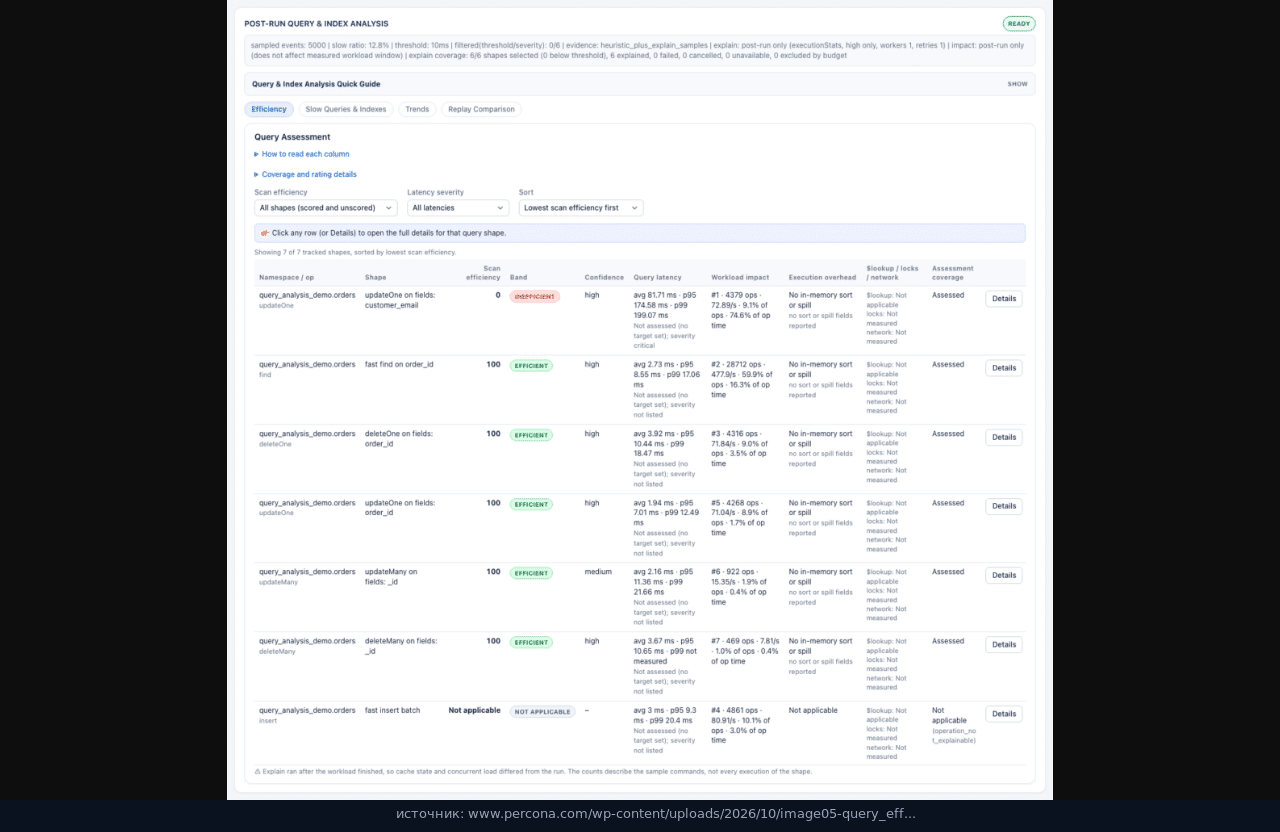The height and width of the screenshot is (832, 1280).
Task: Open the Latency severity dropdown
Action: click(x=458, y=208)
